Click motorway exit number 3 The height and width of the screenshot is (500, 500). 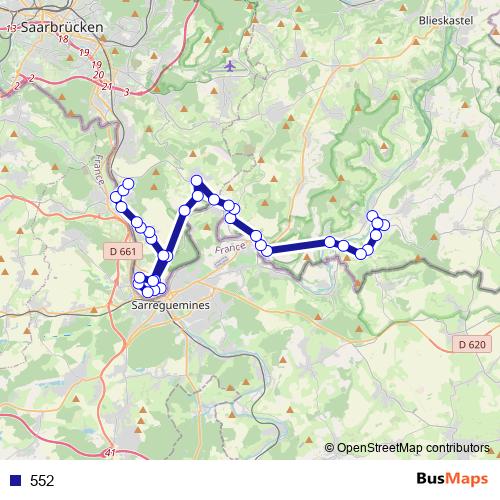pos(126,92)
